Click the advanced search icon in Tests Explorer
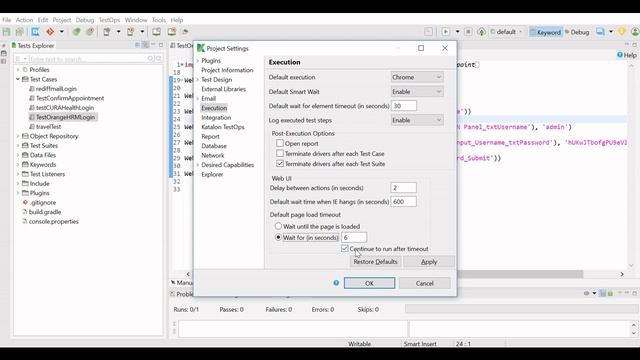Screen dimensions: 640x360 (x=158, y=59)
